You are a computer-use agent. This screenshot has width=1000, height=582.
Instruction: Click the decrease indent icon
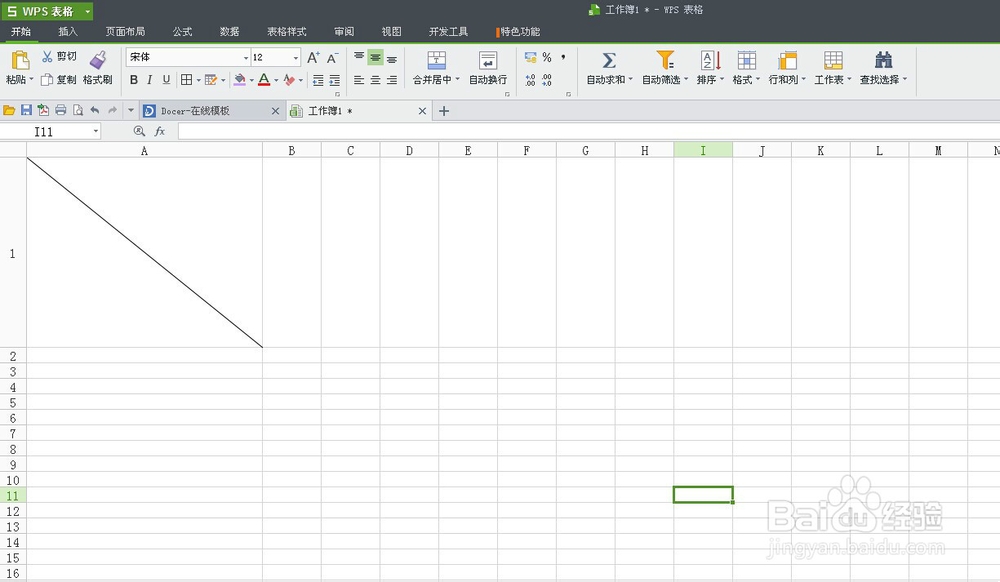tap(318, 80)
